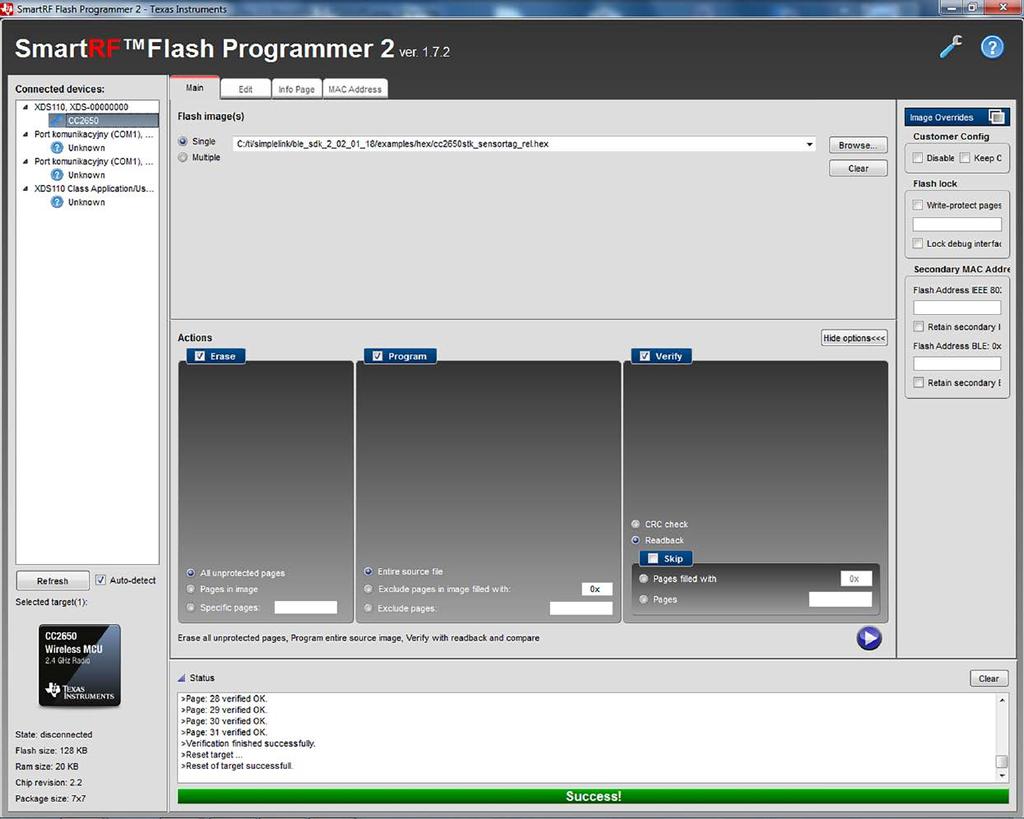This screenshot has height=819, width=1024.
Task: Click the Image Overrides detach window icon
Action: click(x=997, y=117)
